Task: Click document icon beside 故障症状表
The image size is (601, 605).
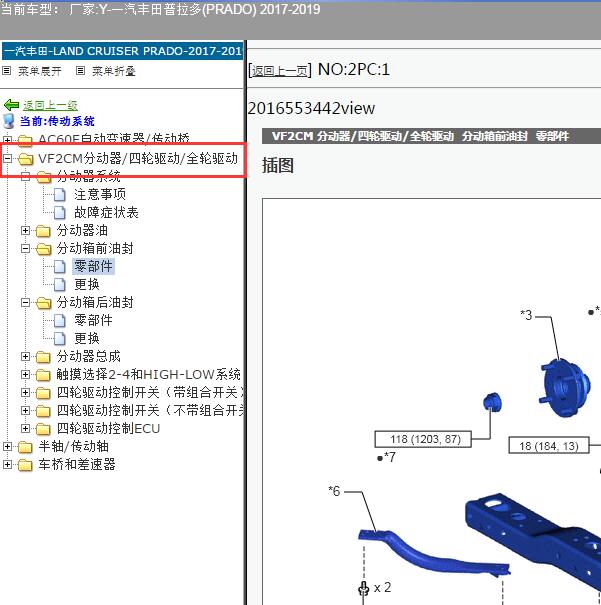Action: (x=60, y=213)
